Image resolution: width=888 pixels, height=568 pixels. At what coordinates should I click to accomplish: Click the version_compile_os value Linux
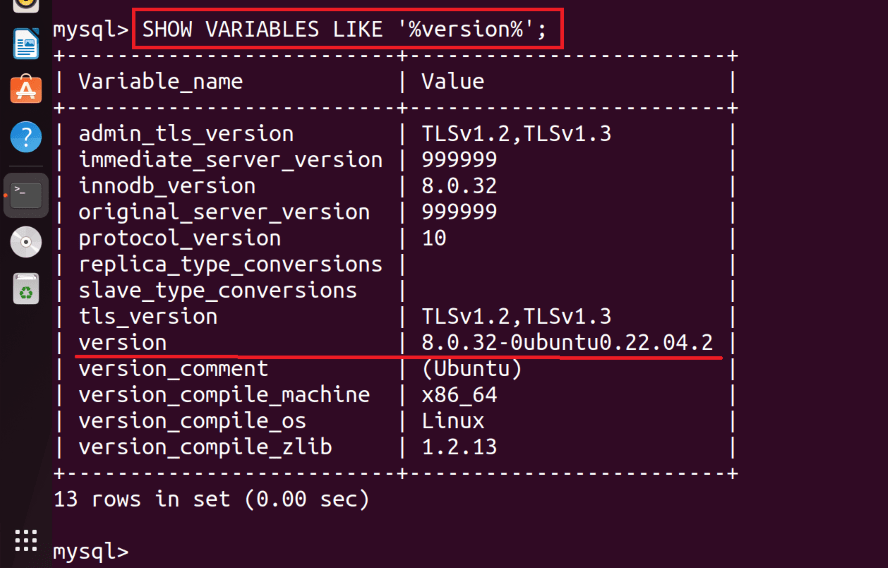[x=453, y=421]
